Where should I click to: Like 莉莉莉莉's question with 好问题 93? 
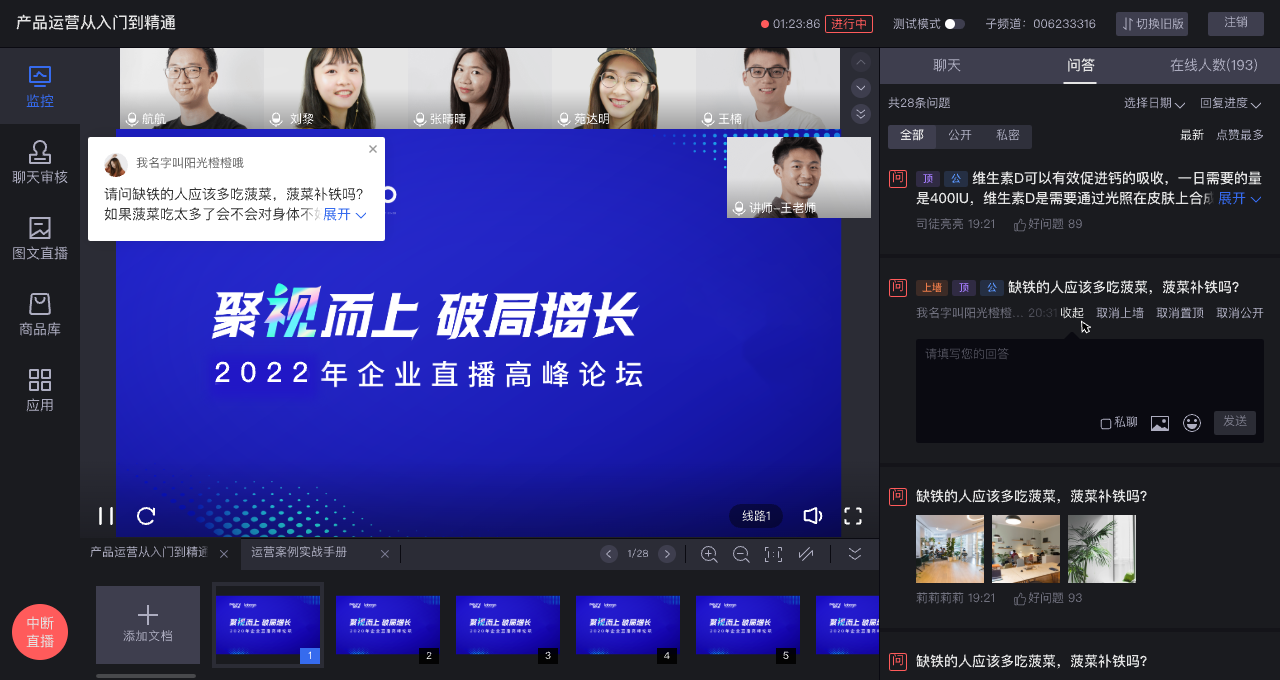point(1048,599)
